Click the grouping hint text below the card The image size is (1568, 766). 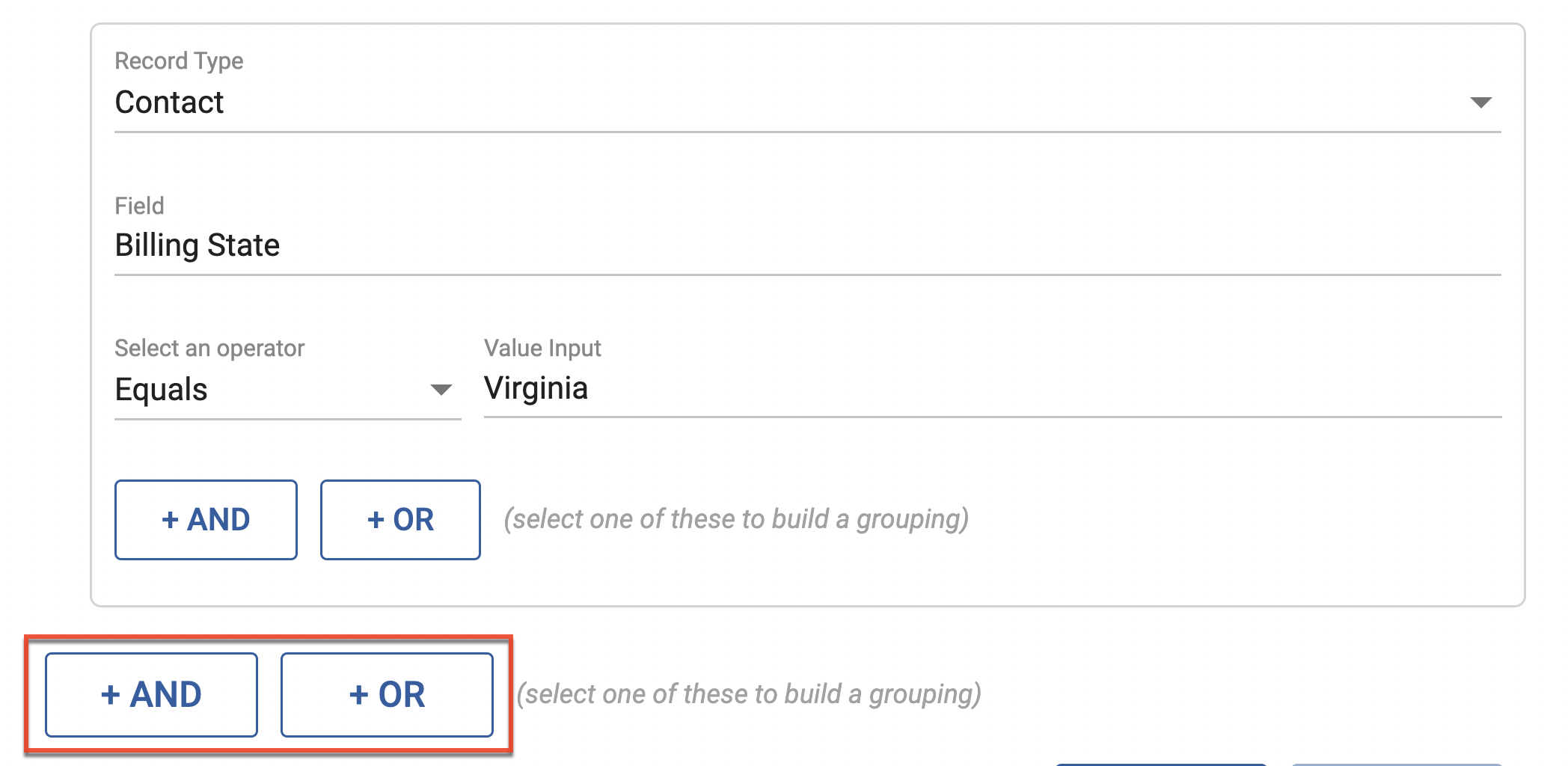coord(749,694)
